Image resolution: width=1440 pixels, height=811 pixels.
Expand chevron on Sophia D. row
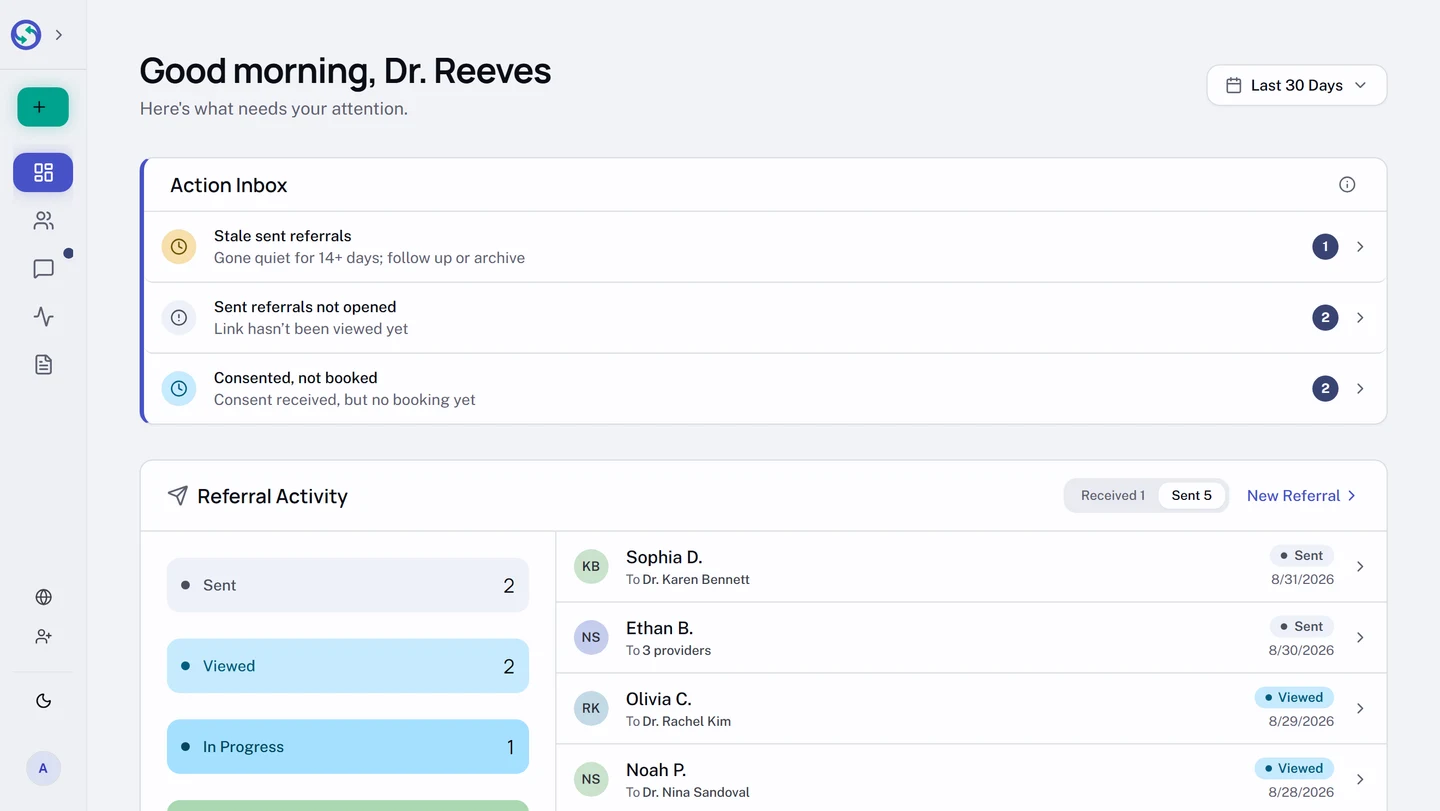coord(1360,566)
